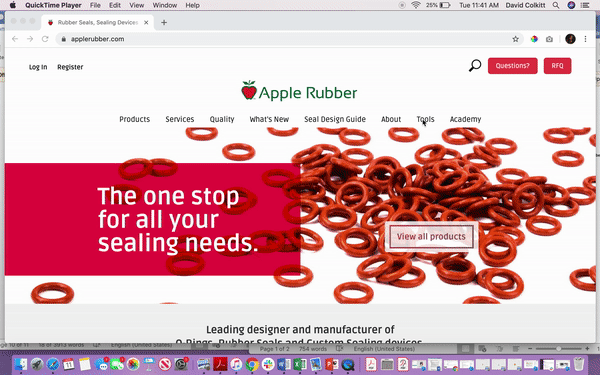The image size is (600, 375).
Task: Open the Chrome profile avatar
Action: coord(570,39)
